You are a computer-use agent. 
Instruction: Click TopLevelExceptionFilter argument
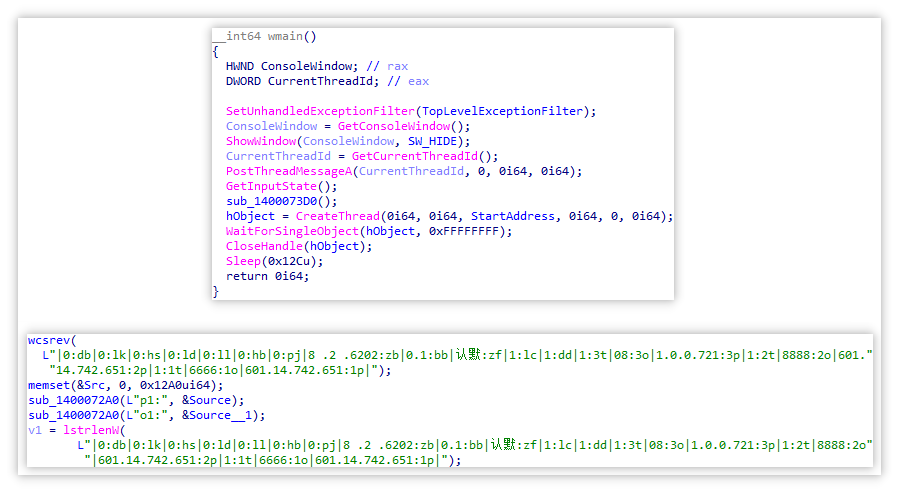coord(502,111)
